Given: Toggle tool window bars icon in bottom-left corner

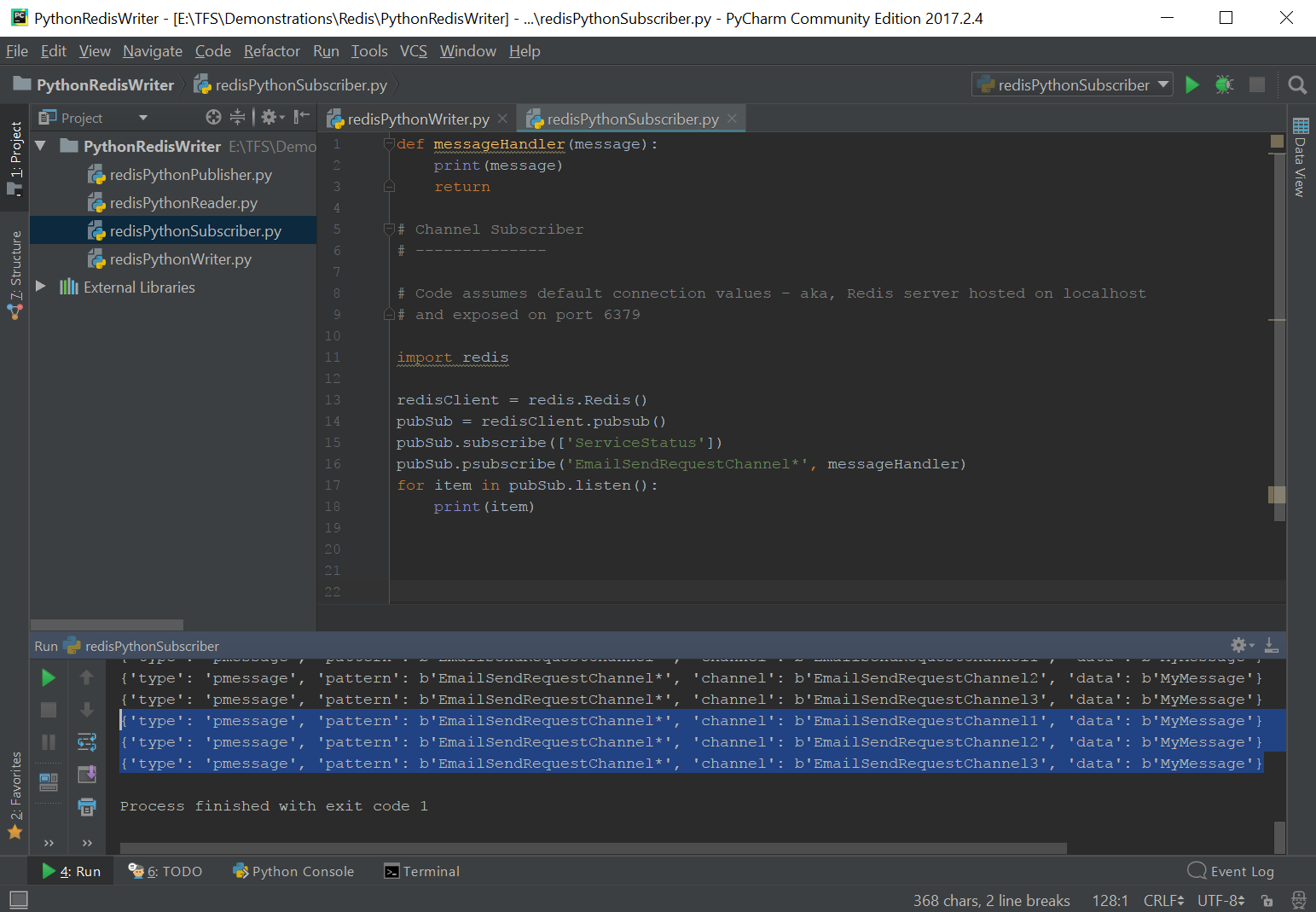Looking at the screenshot, I should pos(19,899).
